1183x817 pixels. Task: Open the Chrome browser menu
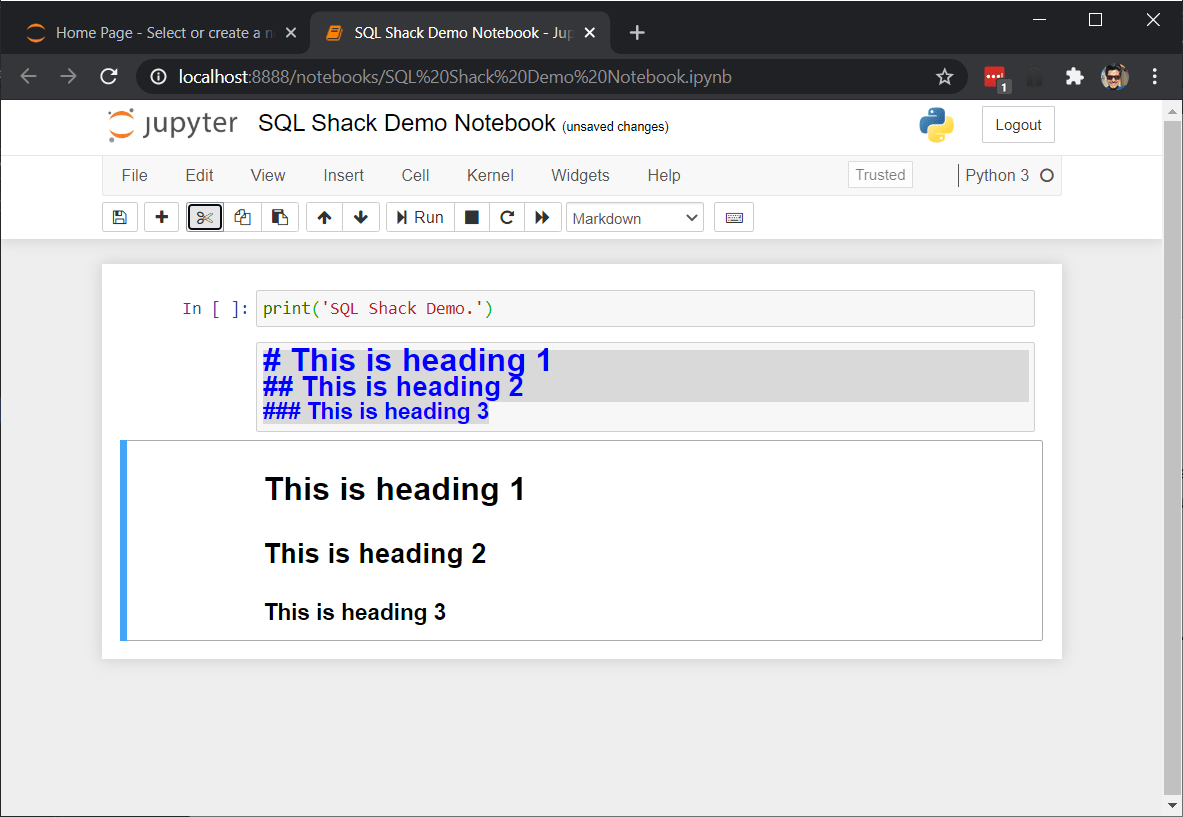[x=1155, y=76]
